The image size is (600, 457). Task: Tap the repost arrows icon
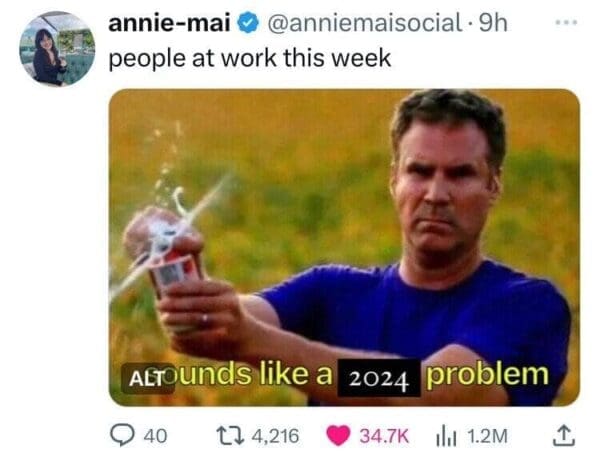click(230, 436)
